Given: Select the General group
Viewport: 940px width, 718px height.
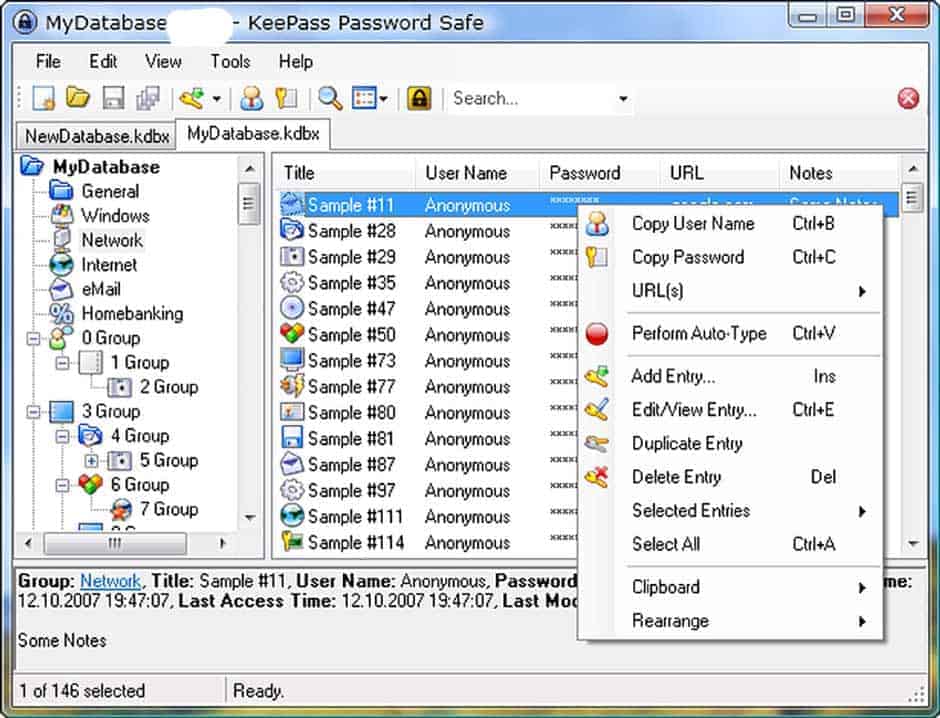Looking at the screenshot, I should tap(110, 191).
